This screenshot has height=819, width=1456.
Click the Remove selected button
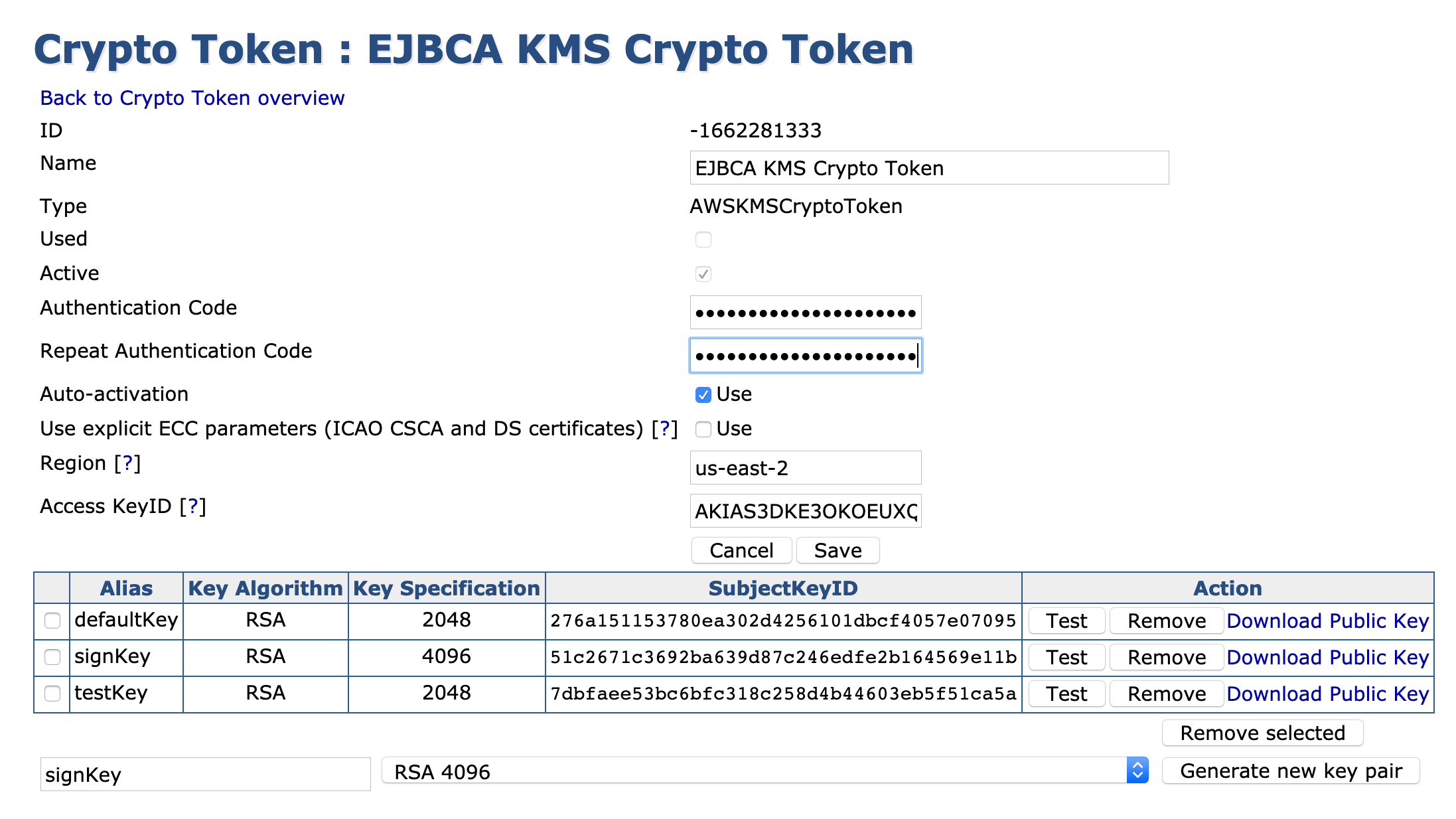pos(1262,733)
